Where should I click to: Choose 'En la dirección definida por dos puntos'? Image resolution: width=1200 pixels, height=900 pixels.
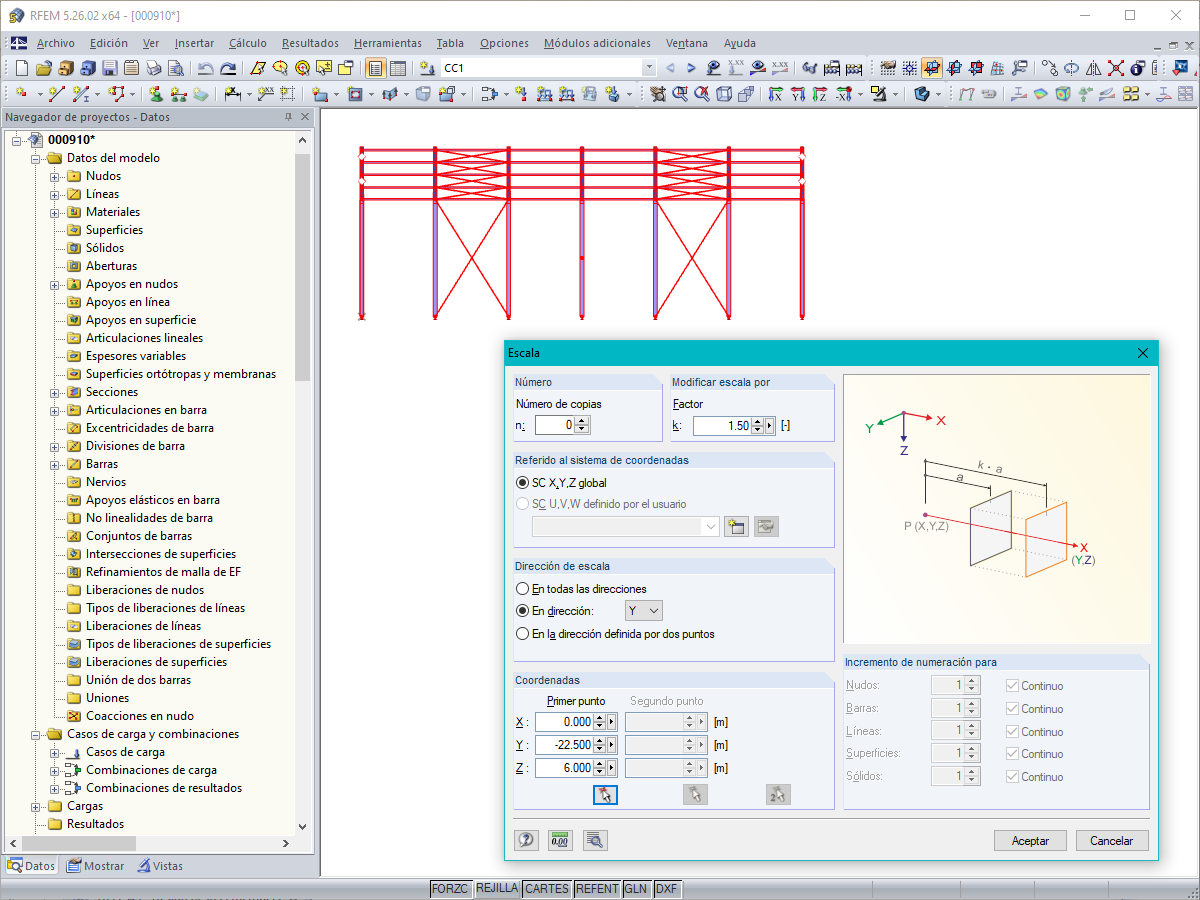click(x=522, y=634)
